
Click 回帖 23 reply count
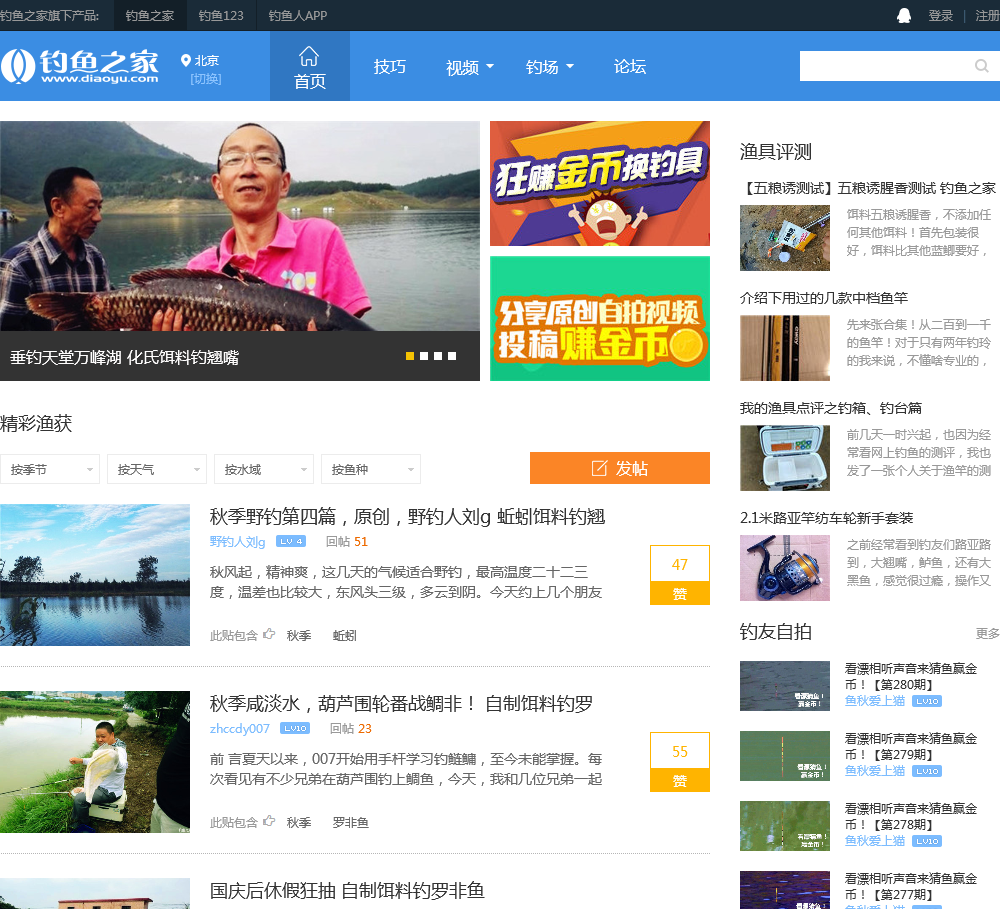coord(351,728)
